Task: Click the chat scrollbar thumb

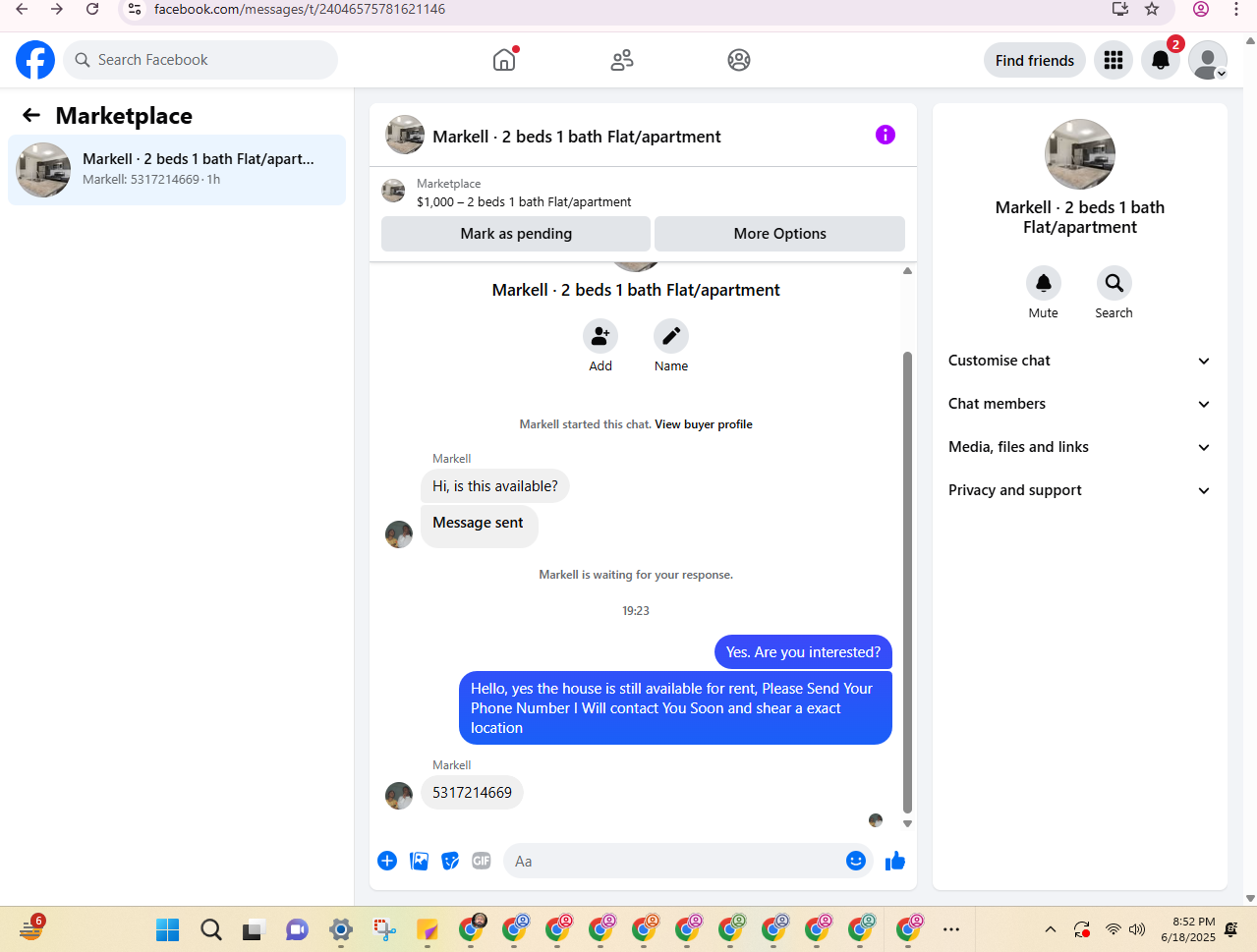Action: pyautogui.click(x=907, y=582)
